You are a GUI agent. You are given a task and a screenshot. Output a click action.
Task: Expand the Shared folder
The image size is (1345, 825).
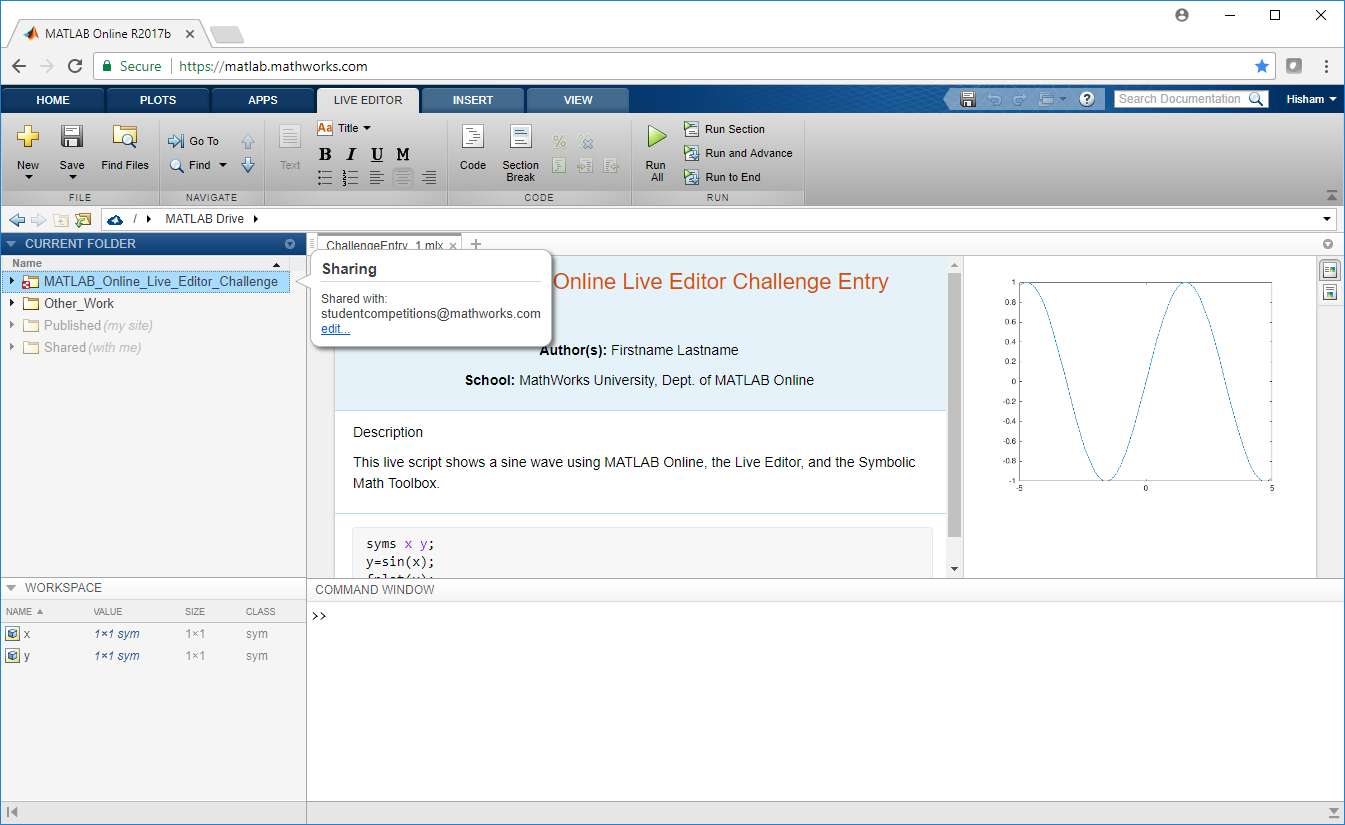coord(12,347)
